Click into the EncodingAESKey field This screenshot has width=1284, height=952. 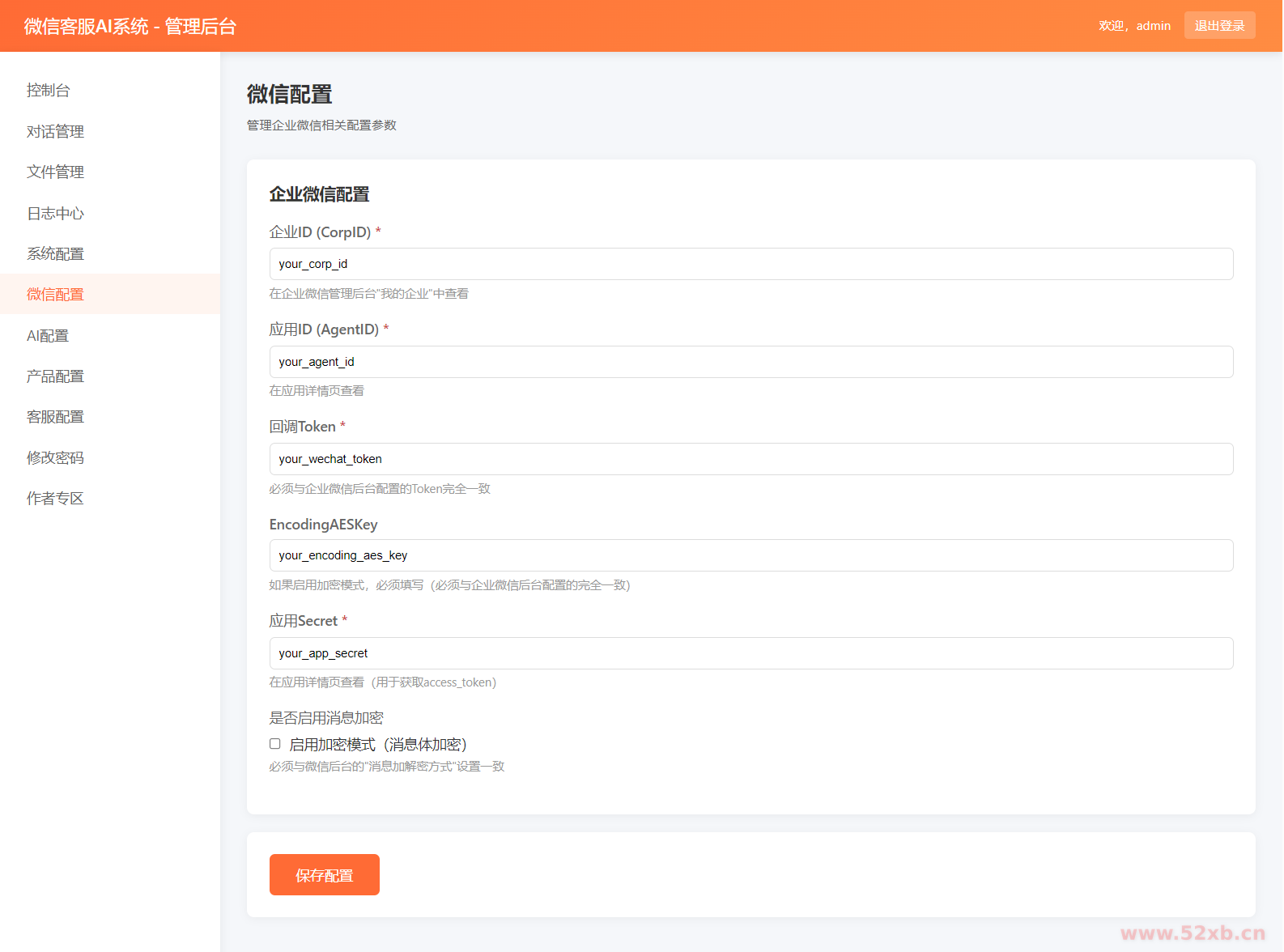click(750, 555)
